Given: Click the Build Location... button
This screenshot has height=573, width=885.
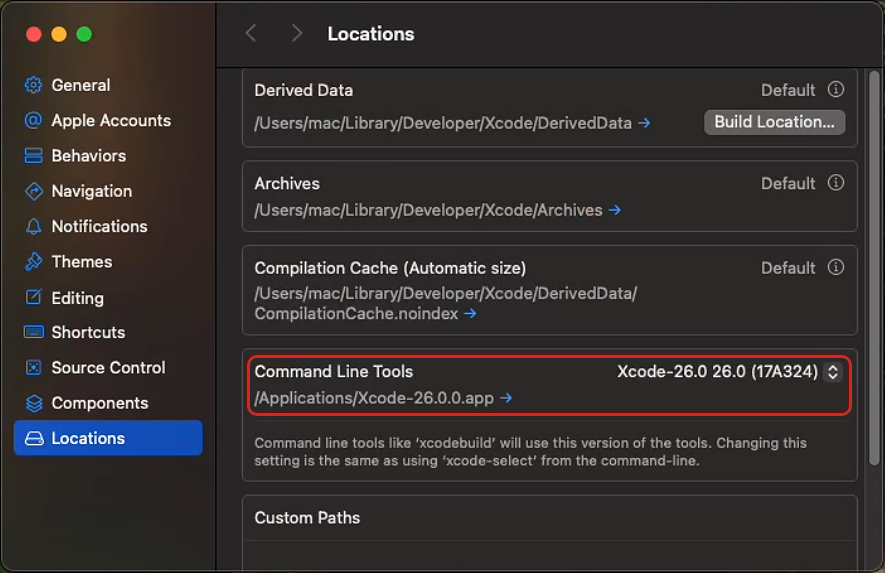Looking at the screenshot, I should point(774,122).
